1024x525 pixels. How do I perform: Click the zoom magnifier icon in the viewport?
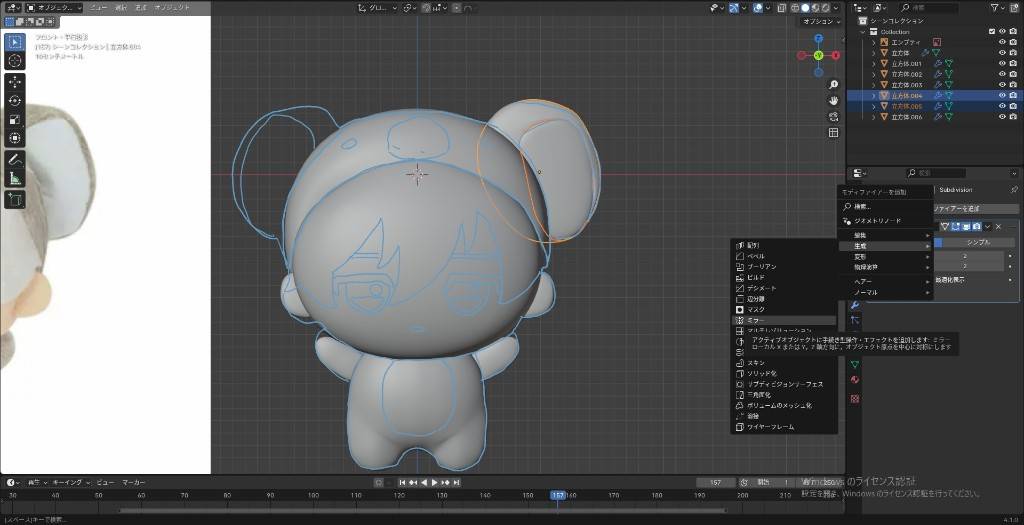834,84
